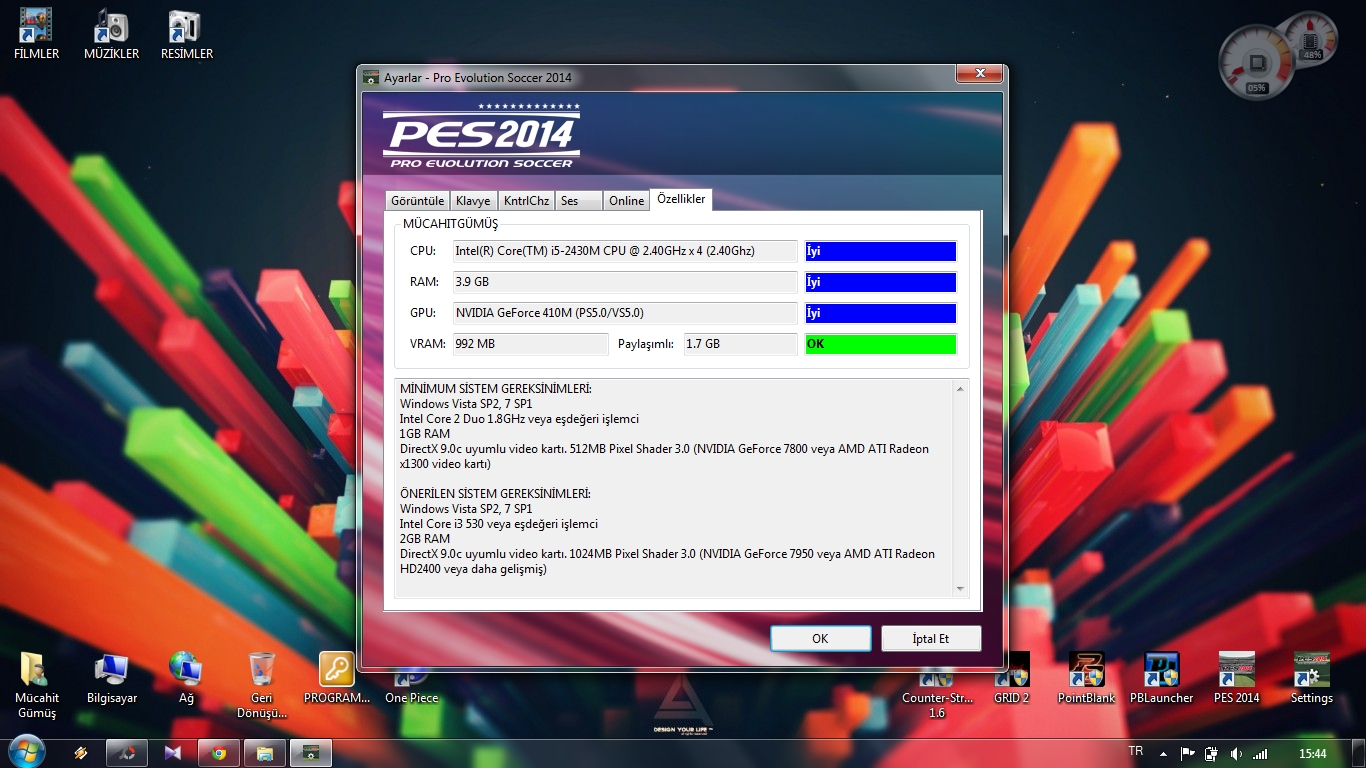Click the VRAM 992 MB field
Screen dimensions: 1366x768
click(x=530, y=344)
